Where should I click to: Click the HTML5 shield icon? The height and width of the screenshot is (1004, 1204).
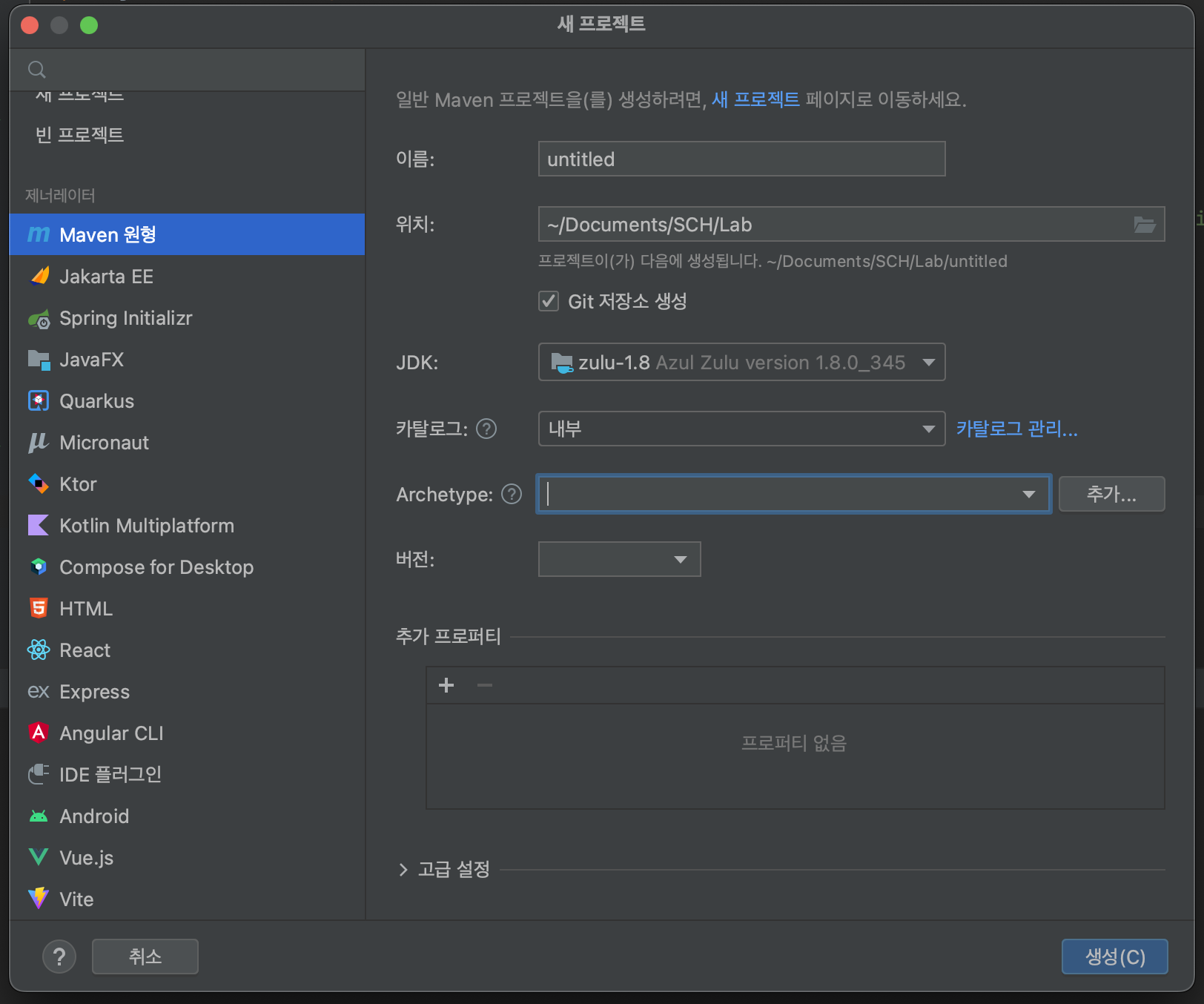(x=39, y=609)
